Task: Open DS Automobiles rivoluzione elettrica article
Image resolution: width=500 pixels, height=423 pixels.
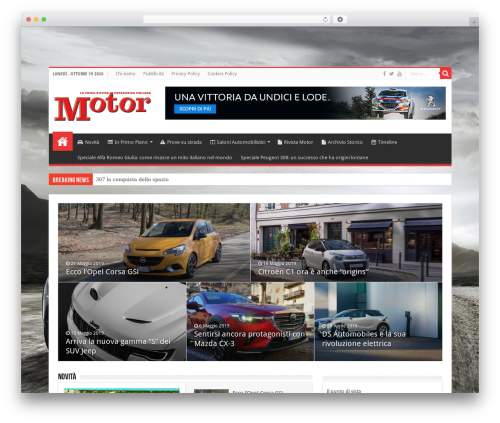Action: coord(364,338)
